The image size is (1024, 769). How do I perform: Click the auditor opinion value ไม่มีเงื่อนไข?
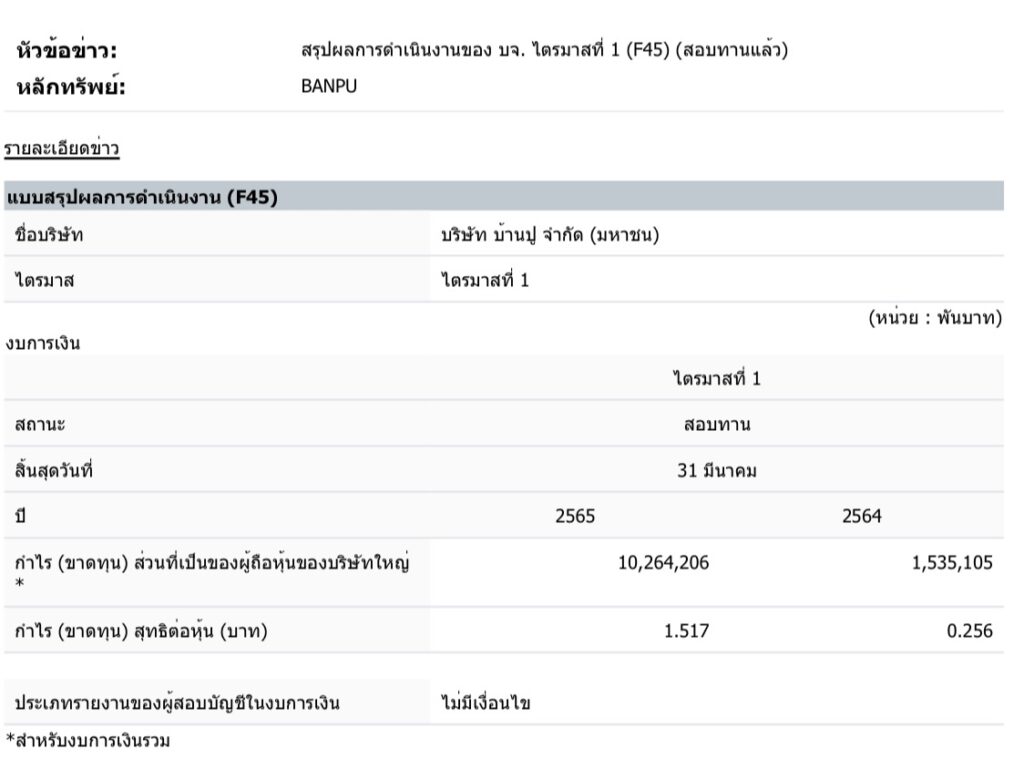tap(486, 703)
